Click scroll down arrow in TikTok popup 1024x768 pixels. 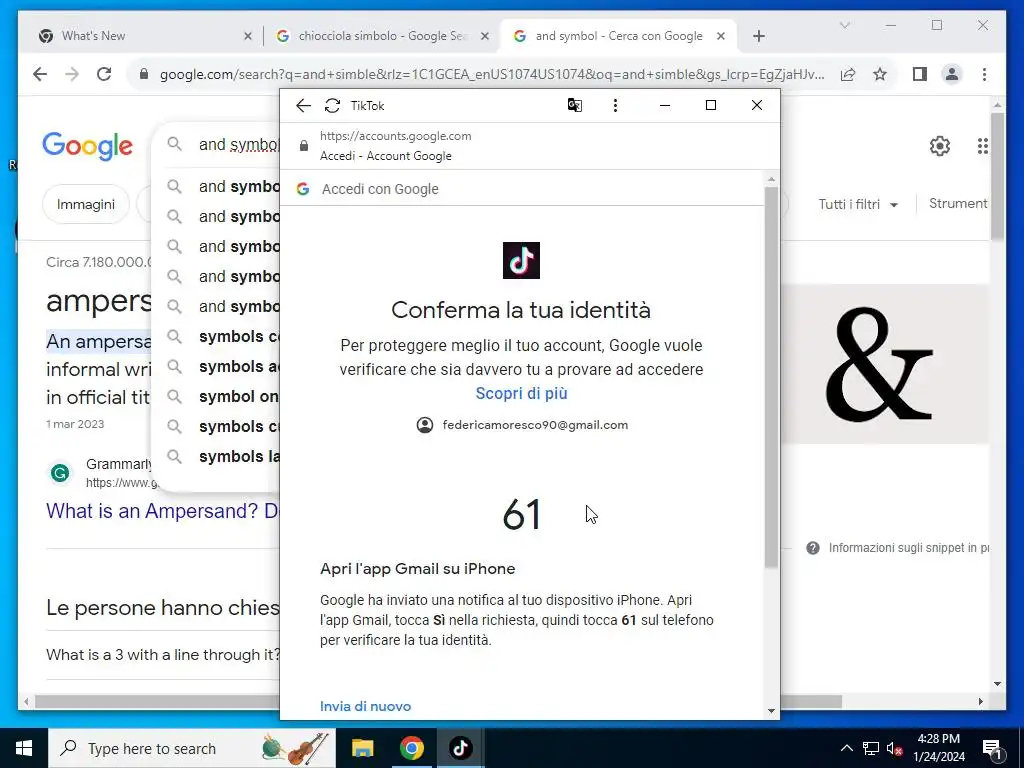(x=771, y=711)
